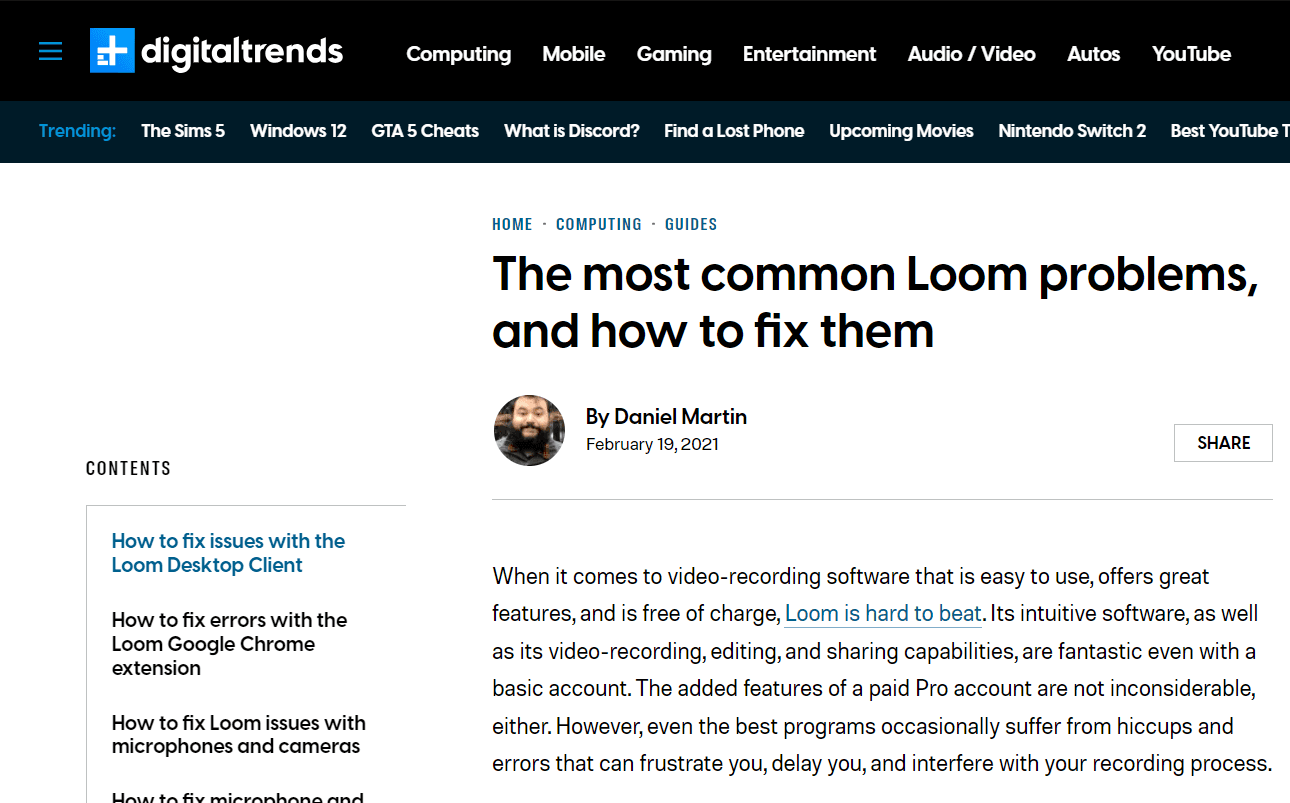1290x803 pixels.
Task: Navigate to Audio / Video
Action: pyautogui.click(x=971, y=54)
